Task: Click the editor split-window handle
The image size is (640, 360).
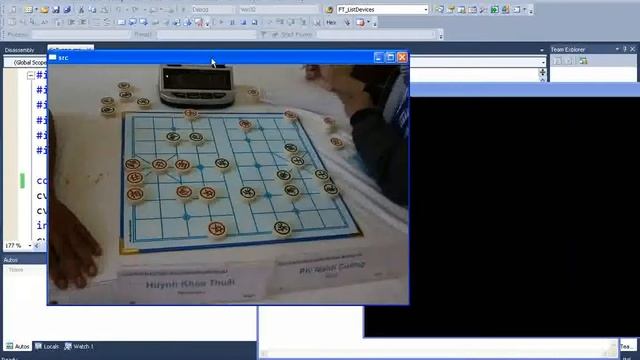Action: click(x=542, y=72)
